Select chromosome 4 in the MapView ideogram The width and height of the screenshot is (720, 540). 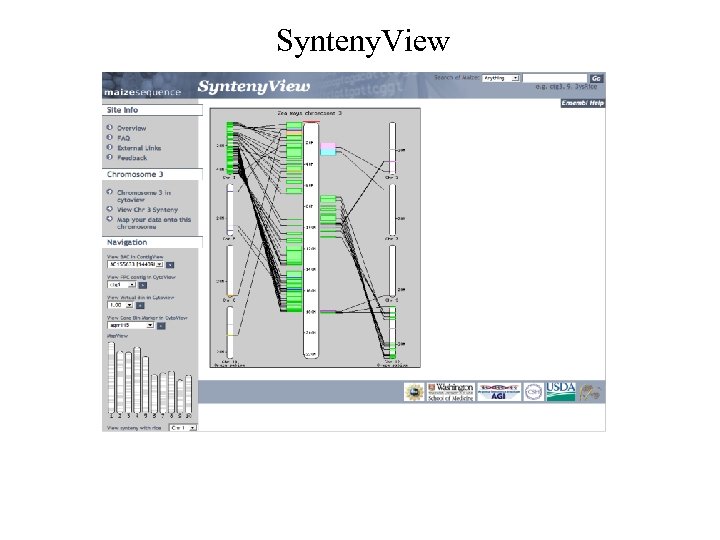pos(137,380)
